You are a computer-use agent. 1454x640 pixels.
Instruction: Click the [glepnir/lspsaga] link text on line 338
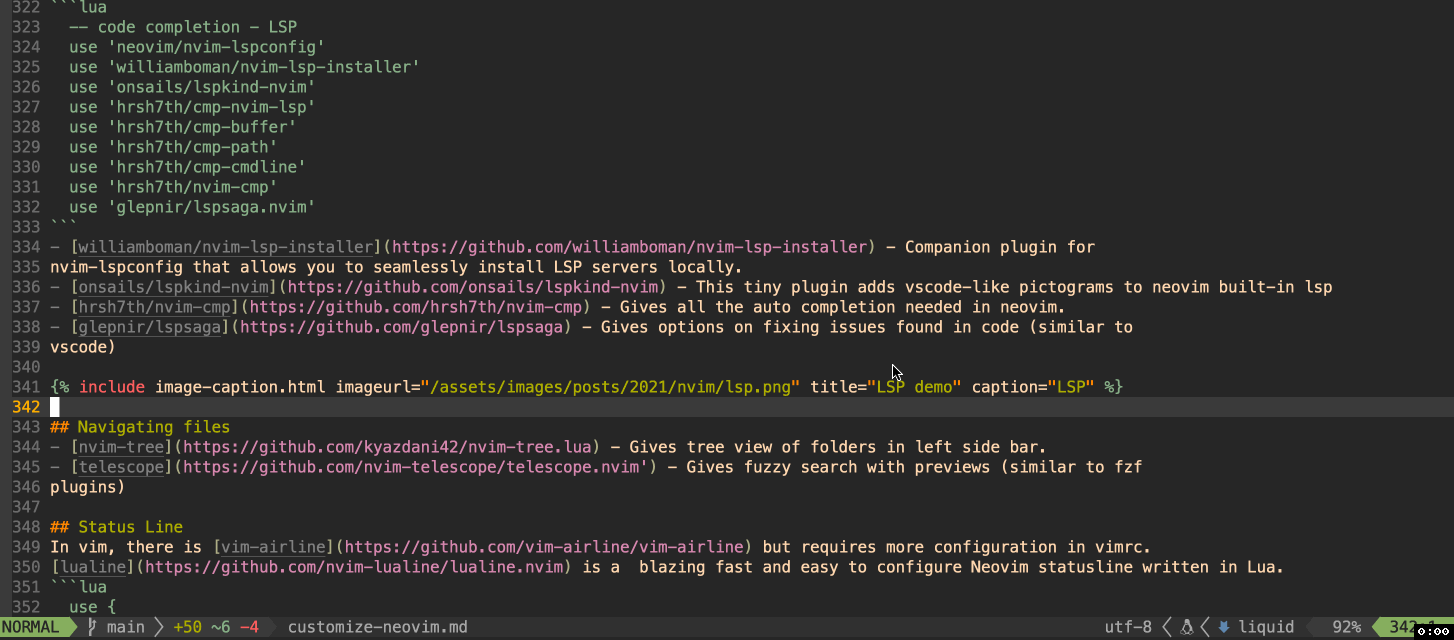tap(149, 327)
